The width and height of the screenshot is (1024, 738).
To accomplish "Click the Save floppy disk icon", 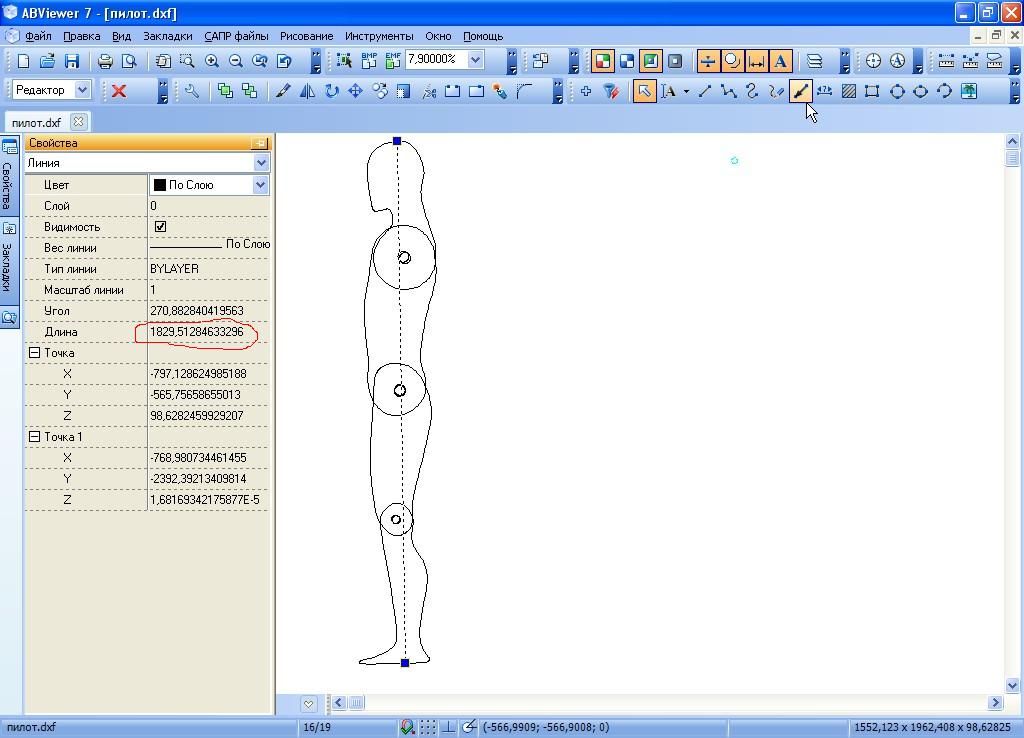I will (x=71, y=61).
